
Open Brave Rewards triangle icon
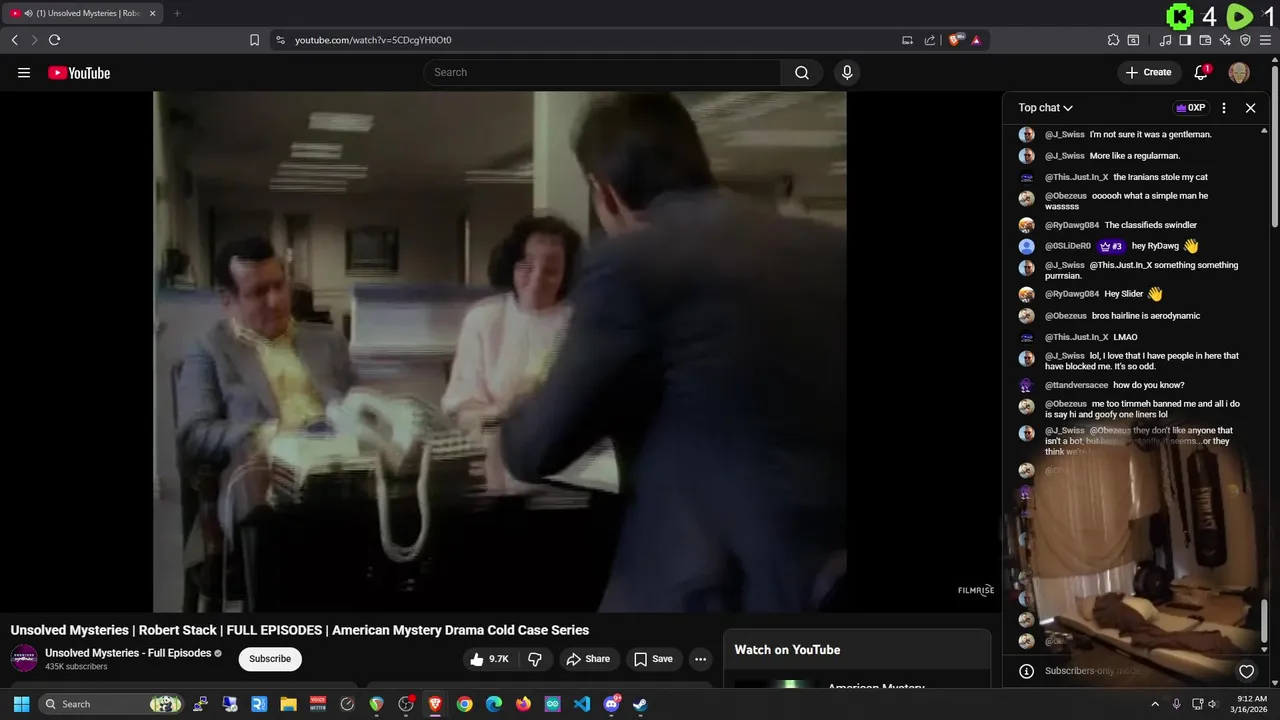[976, 40]
